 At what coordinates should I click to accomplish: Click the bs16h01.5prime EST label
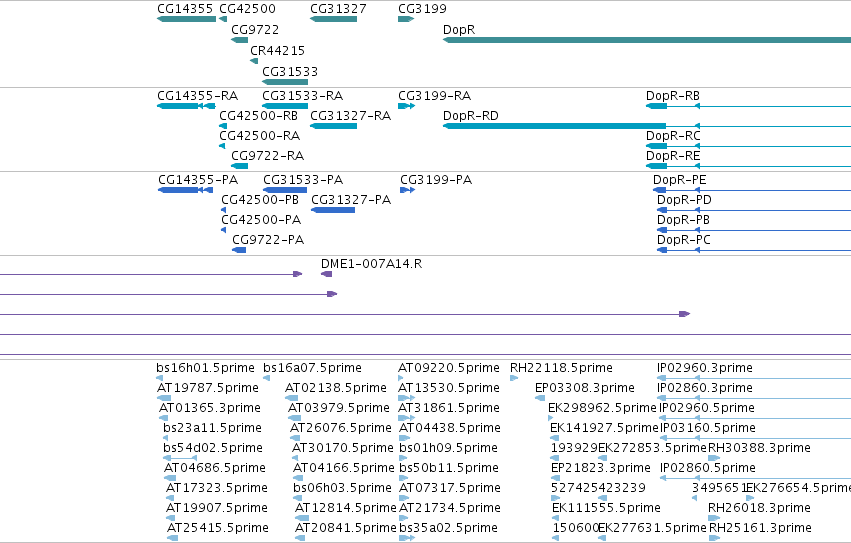tap(205, 368)
